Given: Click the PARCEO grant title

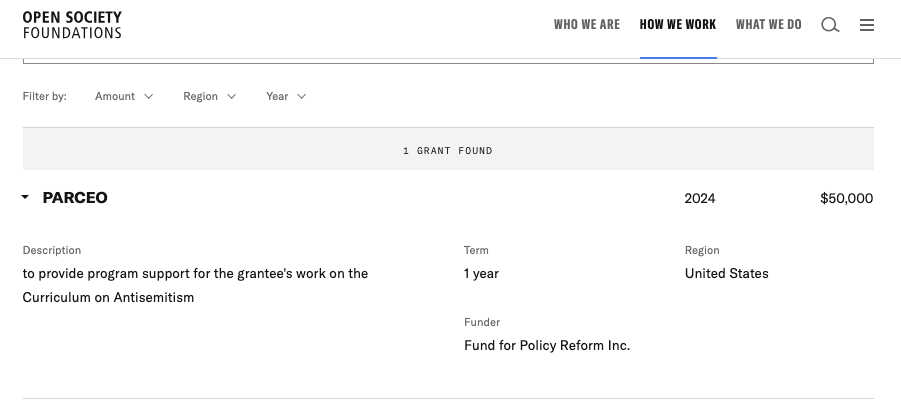Looking at the screenshot, I should 75,198.
